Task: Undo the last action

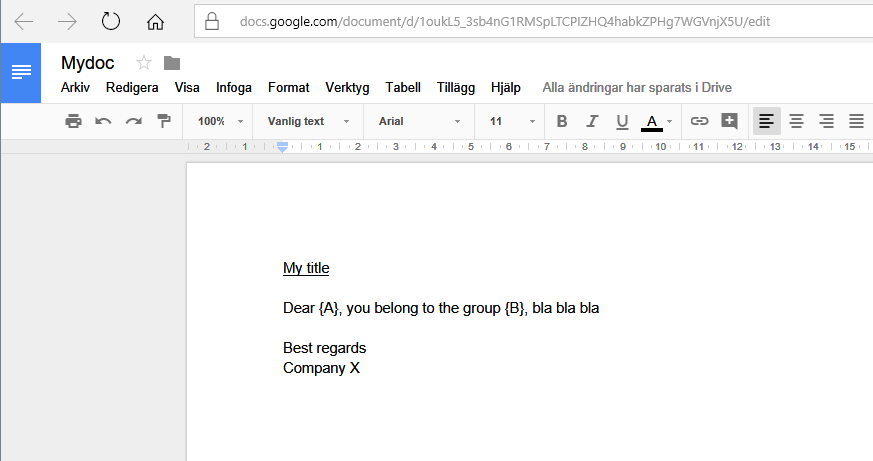Action: click(x=103, y=121)
